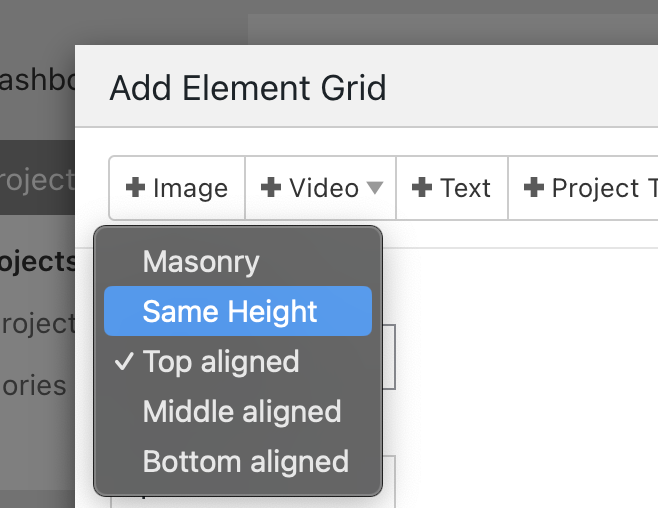This screenshot has width=658, height=508.
Task: Click the Project button in the toolbar
Action: coord(590,188)
